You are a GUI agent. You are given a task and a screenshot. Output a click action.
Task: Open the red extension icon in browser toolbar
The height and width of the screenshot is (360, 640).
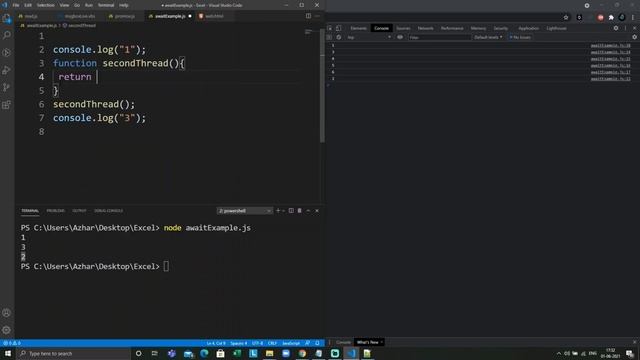[x=600, y=18]
